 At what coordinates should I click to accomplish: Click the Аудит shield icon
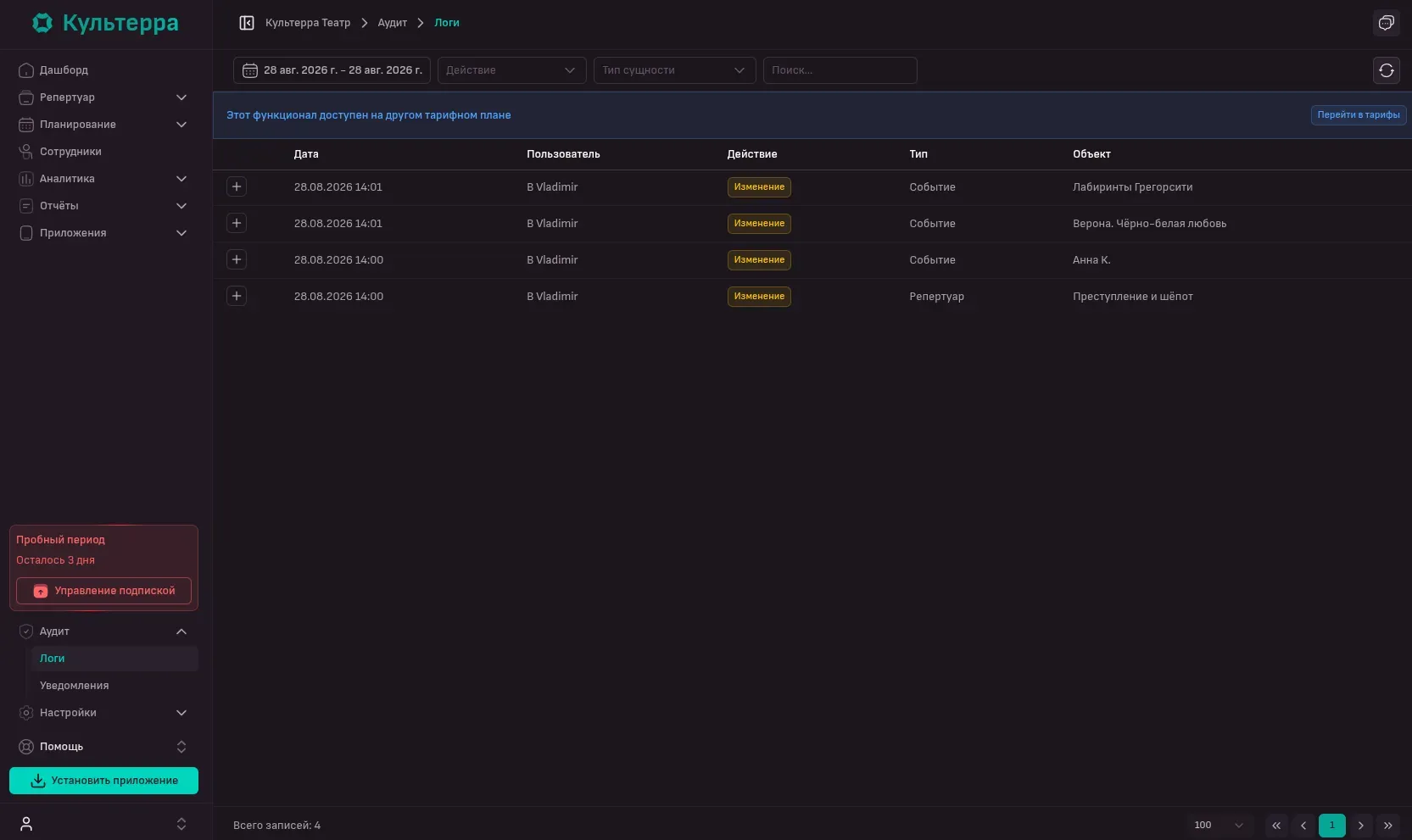tap(26, 631)
